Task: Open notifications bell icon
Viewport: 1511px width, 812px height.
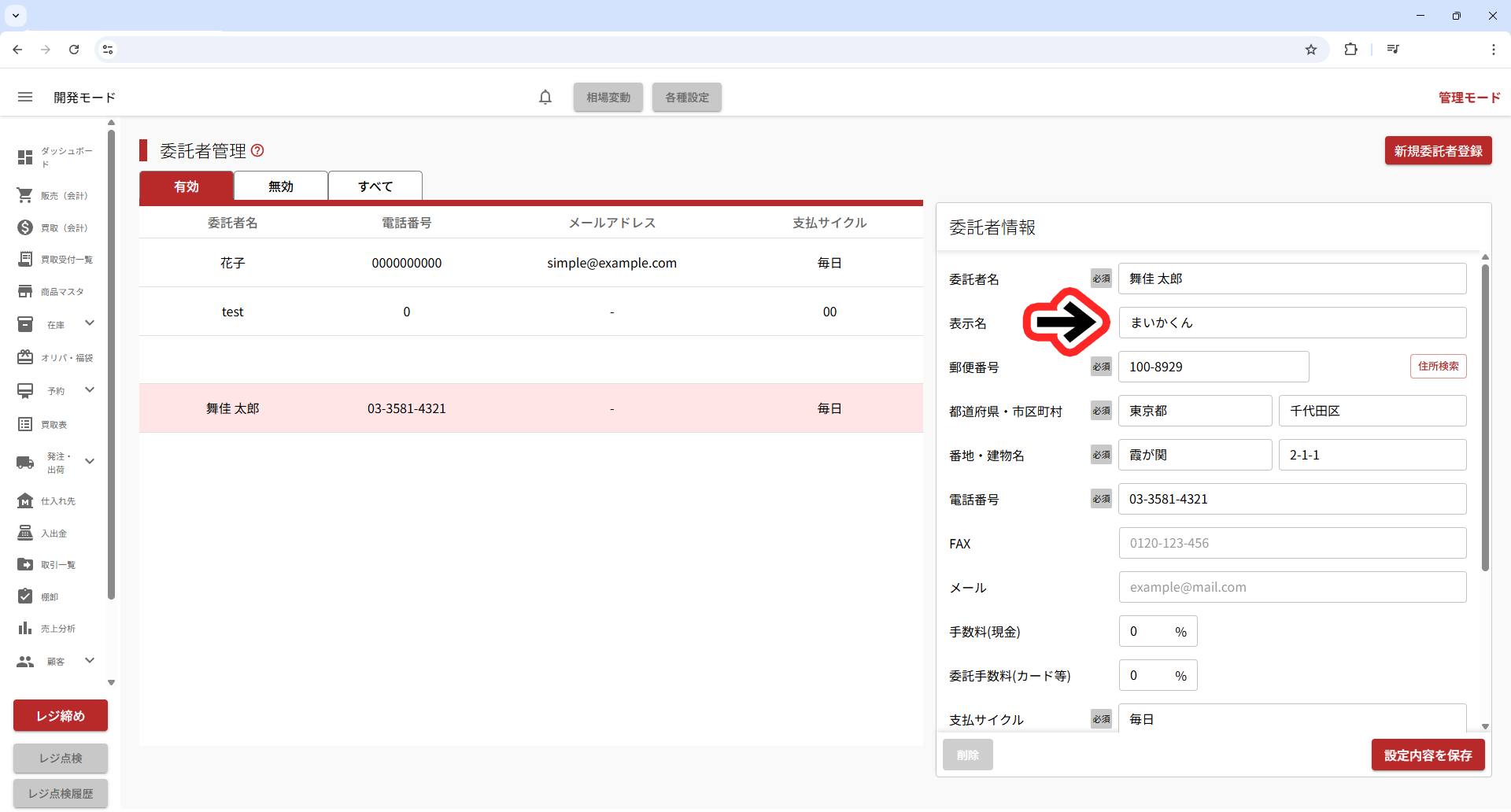Action: tap(545, 98)
